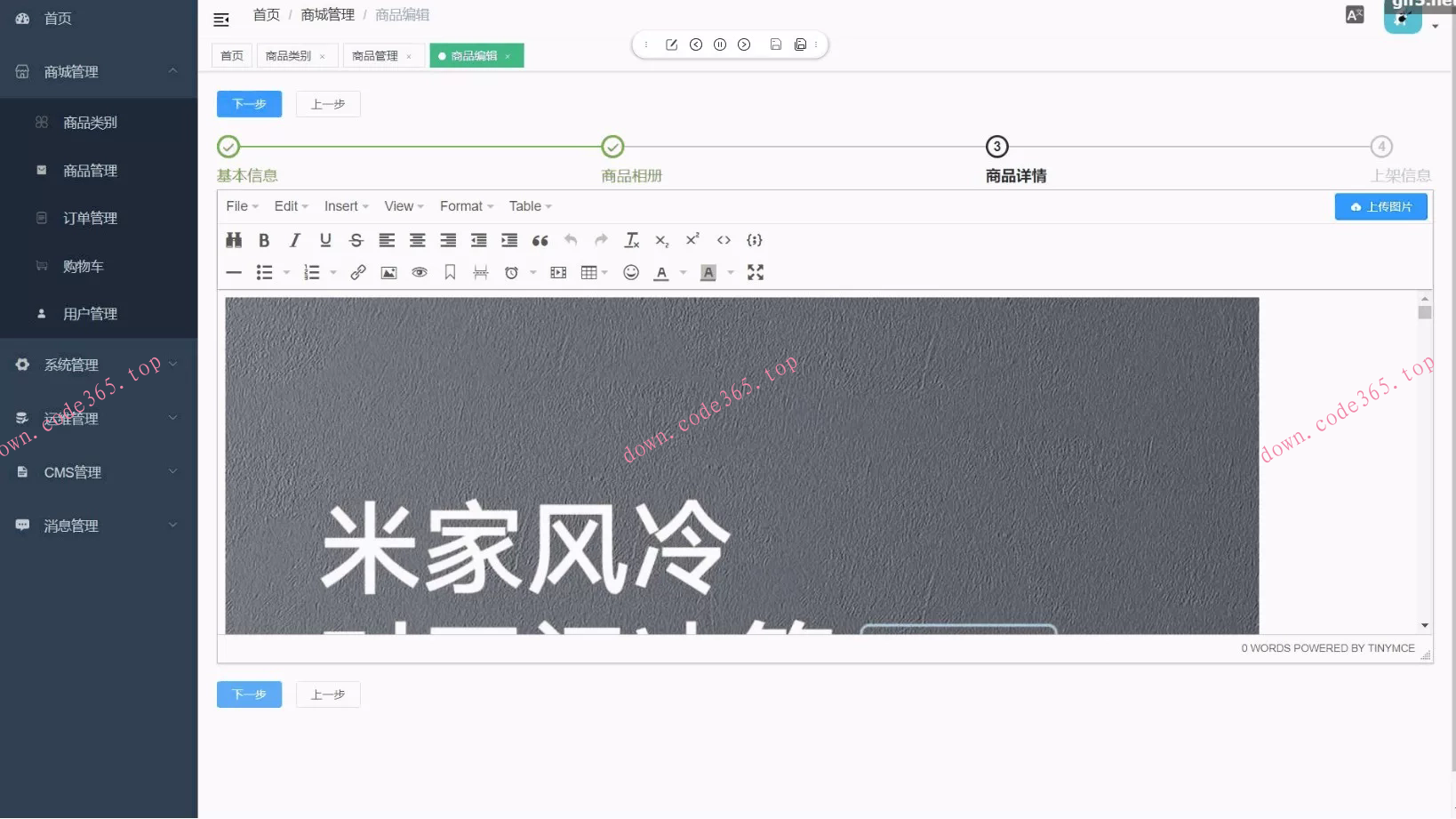The width and height of the screenshot is (1456, 819).
Task: Click the undo icon in the editor toolbar
Action: click(570, 240)
